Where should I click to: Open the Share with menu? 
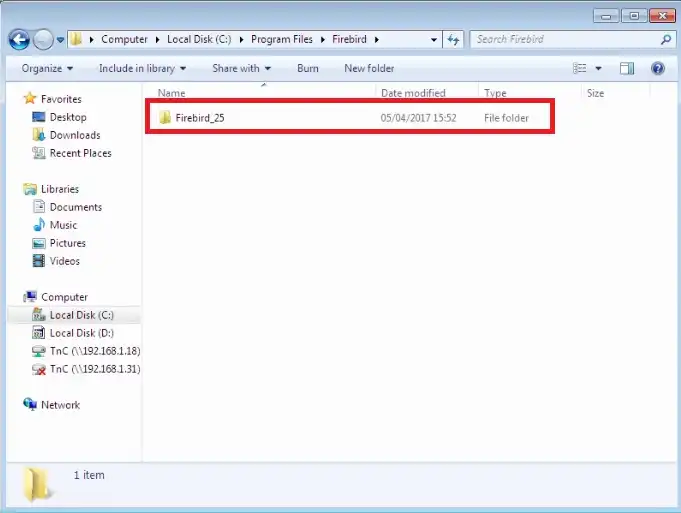click(x=241, y=69)
